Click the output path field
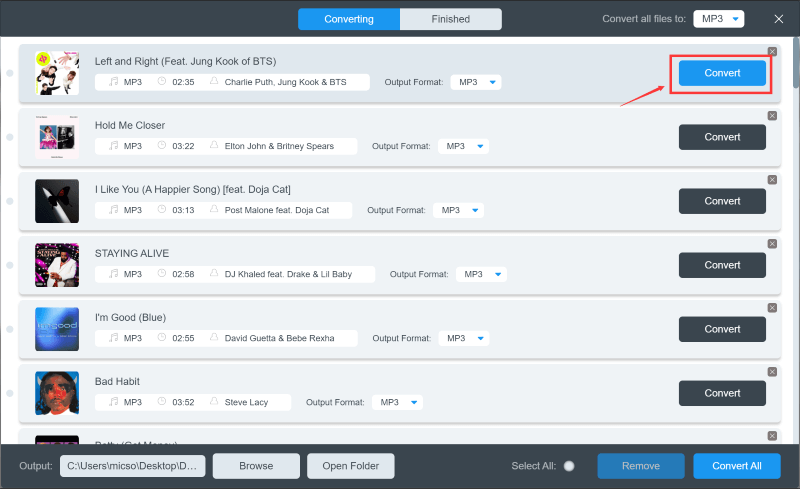This screenshot has width=800, height=489. coord(133,466)
